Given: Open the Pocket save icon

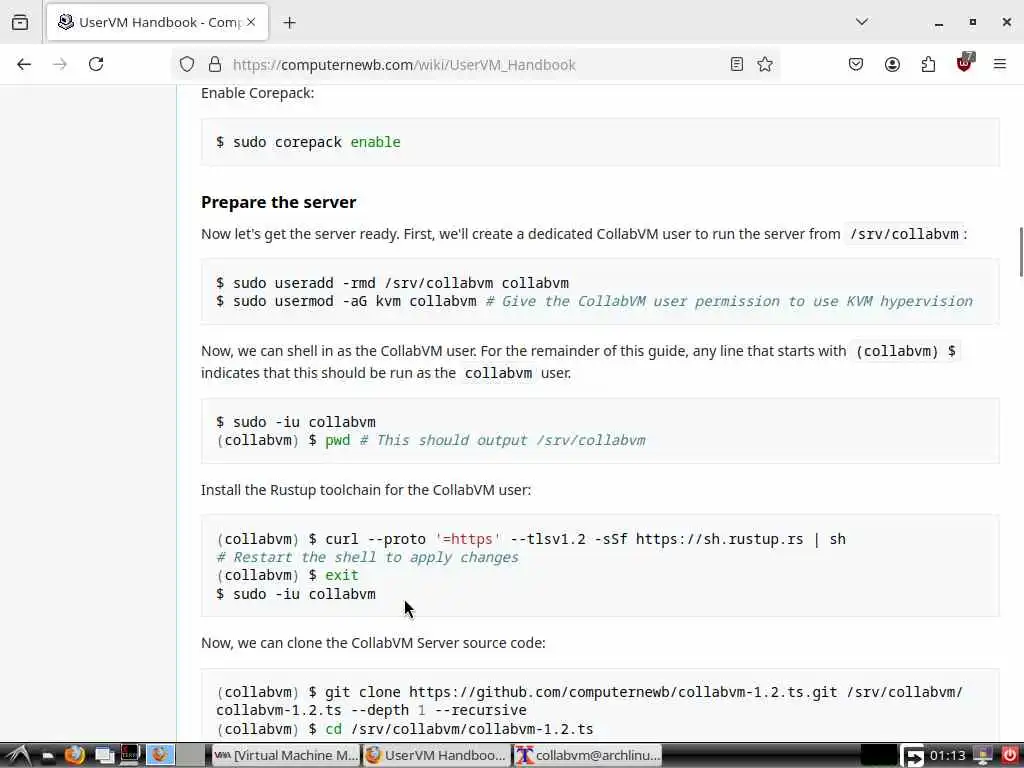Looking at the screenshot, I should click(x=856, y=64).
